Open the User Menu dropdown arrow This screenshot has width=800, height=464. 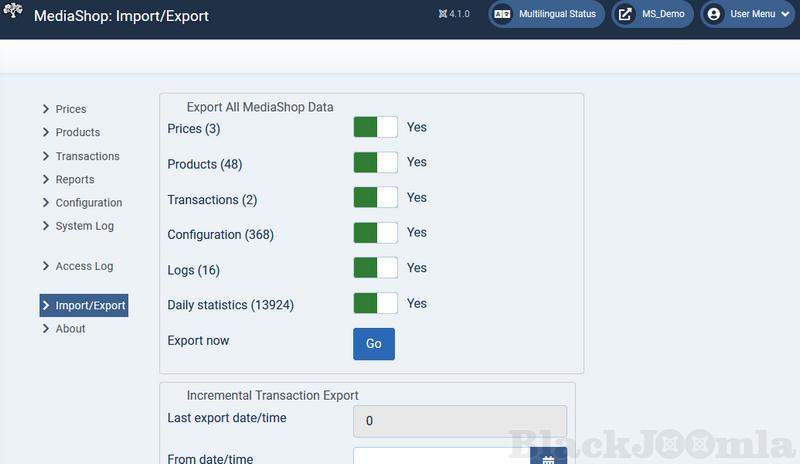click(785, 14)
